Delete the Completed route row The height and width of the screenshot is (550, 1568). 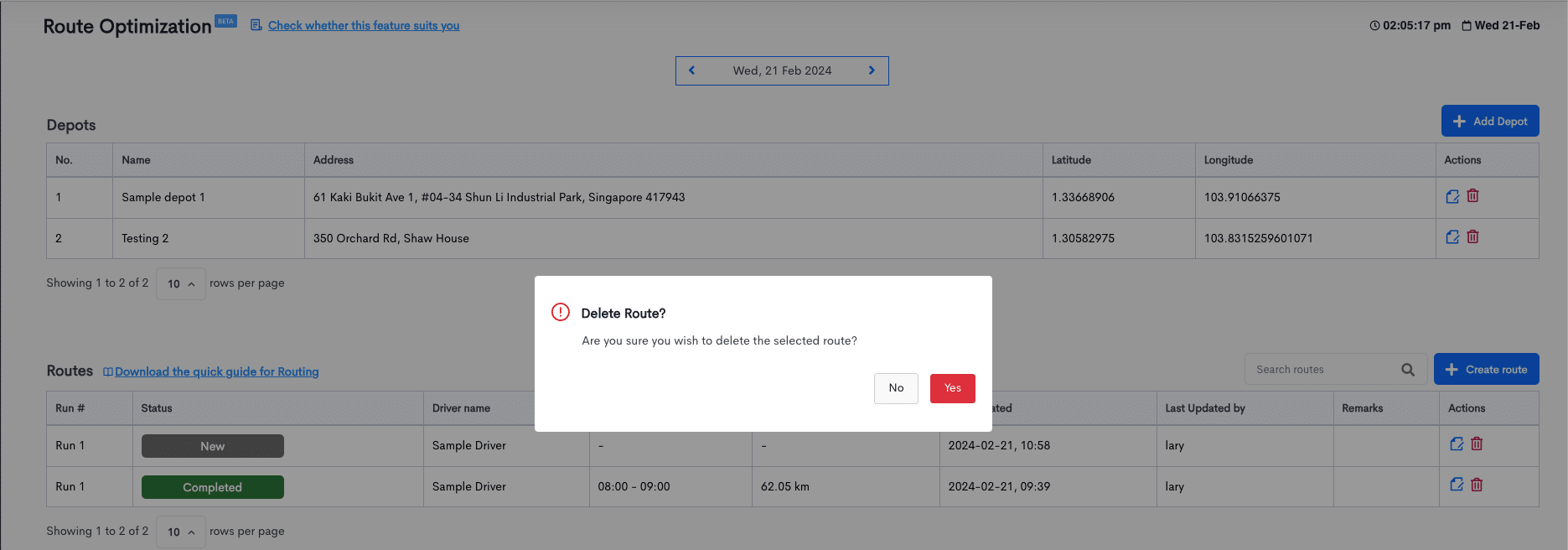pos(1477,485)
